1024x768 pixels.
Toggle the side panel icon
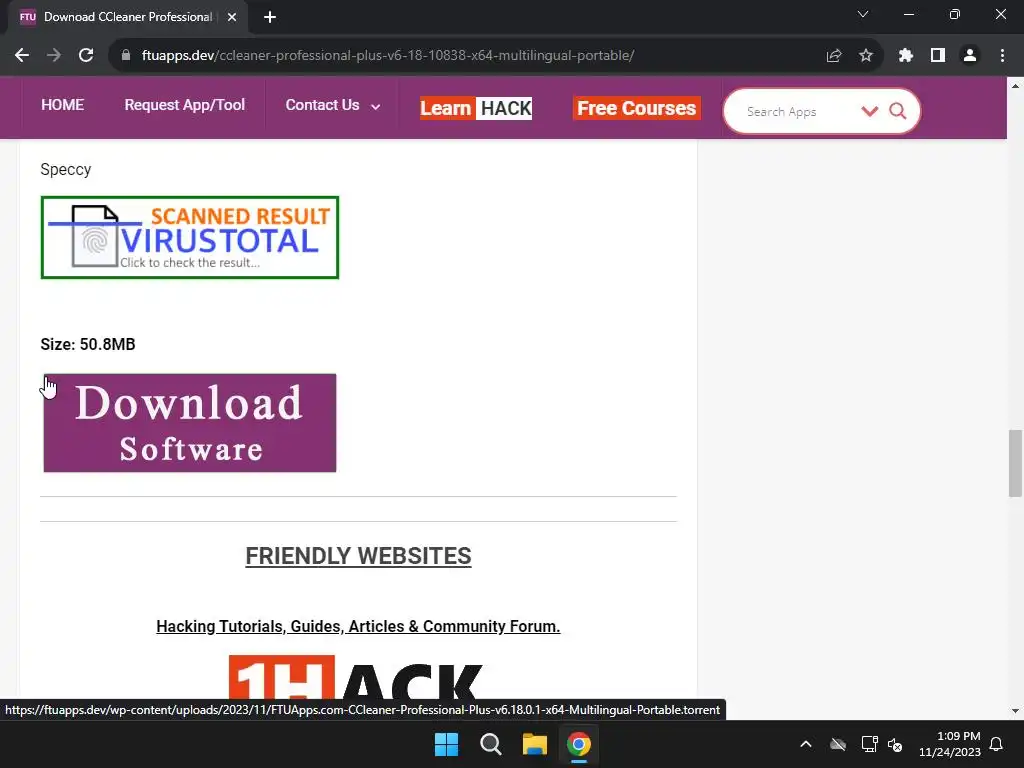coord(938,56)
